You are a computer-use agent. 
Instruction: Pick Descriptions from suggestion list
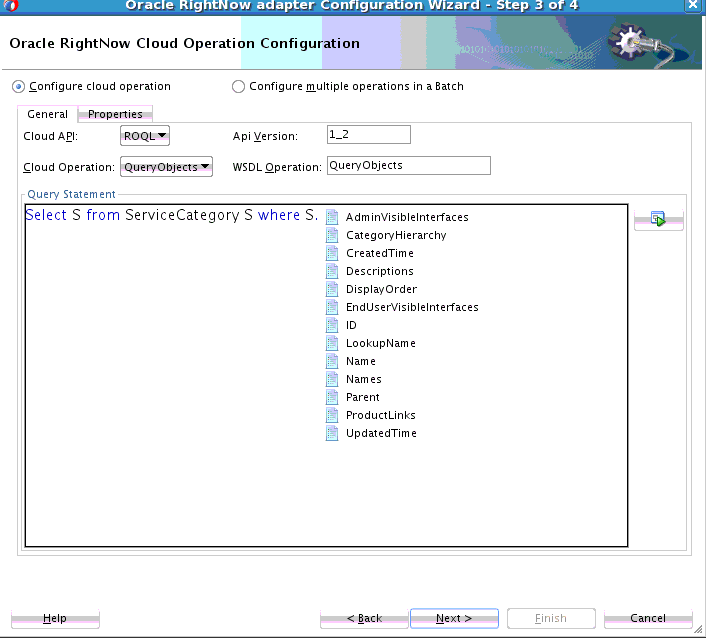click(x=380, y=271)
